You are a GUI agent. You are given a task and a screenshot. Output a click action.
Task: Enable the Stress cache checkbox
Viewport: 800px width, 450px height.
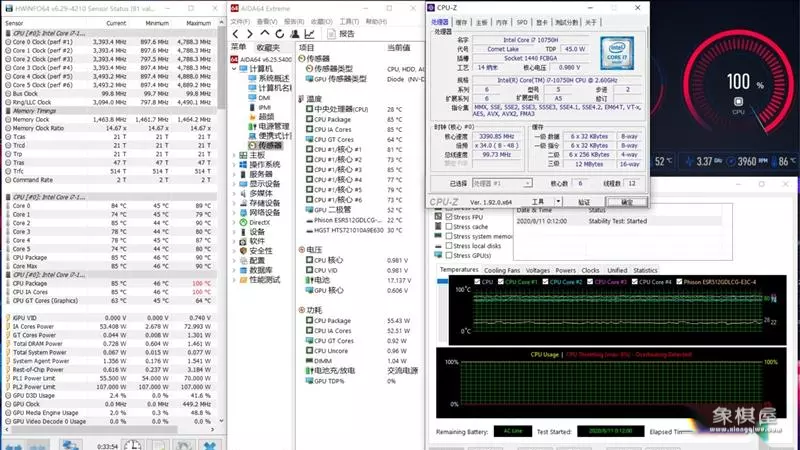tap(450, 226)
